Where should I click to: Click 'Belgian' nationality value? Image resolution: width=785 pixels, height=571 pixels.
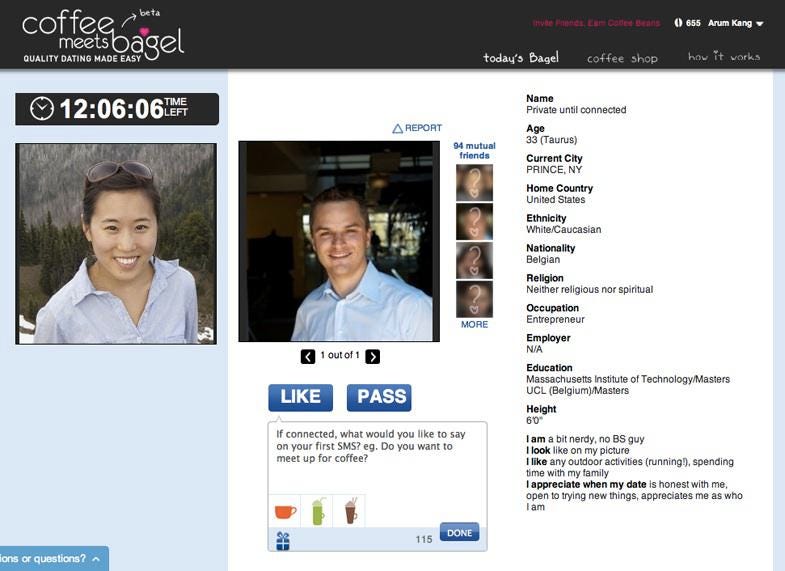point(543,260)
